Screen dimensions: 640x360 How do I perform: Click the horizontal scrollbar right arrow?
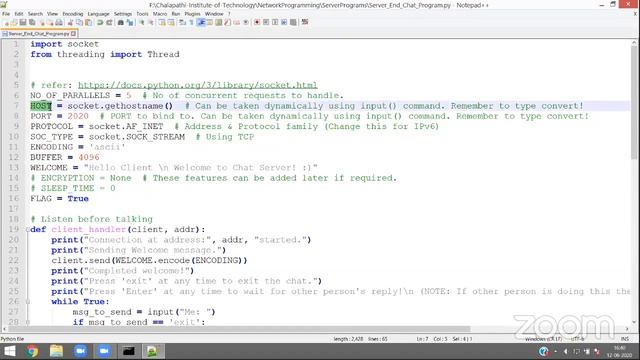(627, 329)
